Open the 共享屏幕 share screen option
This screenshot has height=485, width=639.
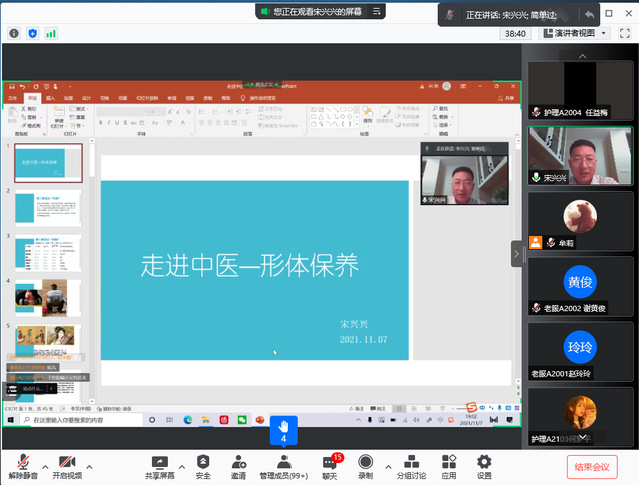(157, 465)
